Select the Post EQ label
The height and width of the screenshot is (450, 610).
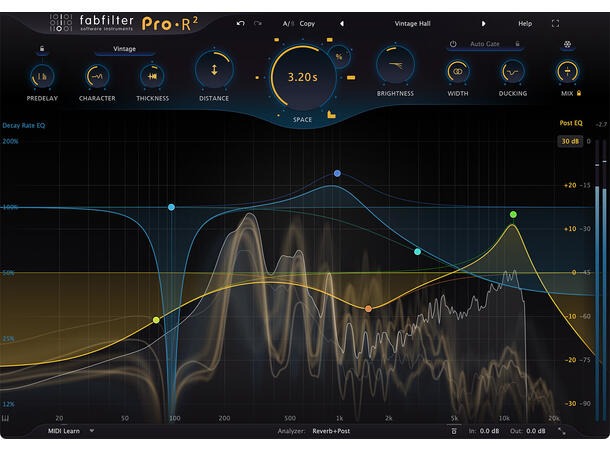point(571,123)
